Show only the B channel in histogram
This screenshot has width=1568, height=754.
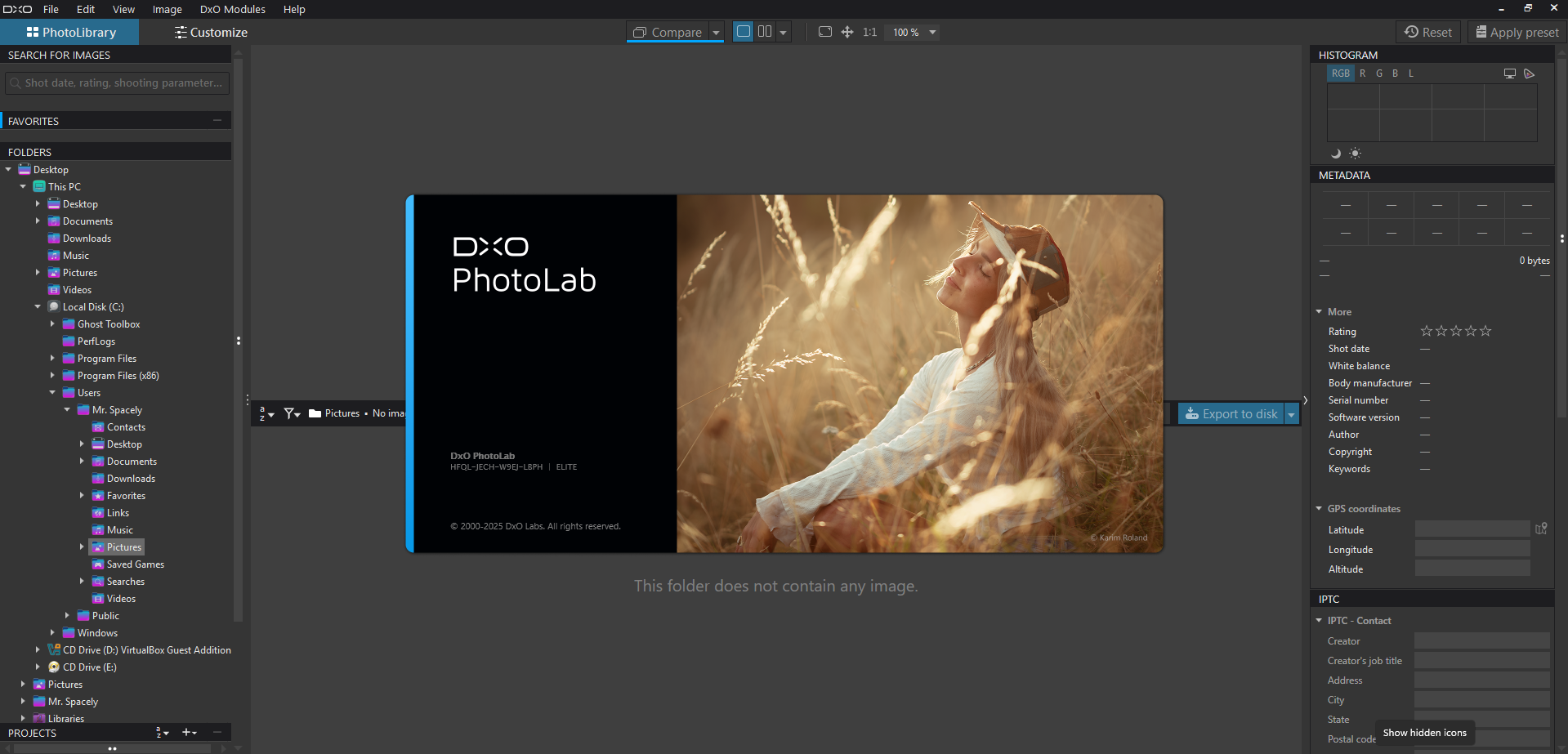pos(1395,74)
